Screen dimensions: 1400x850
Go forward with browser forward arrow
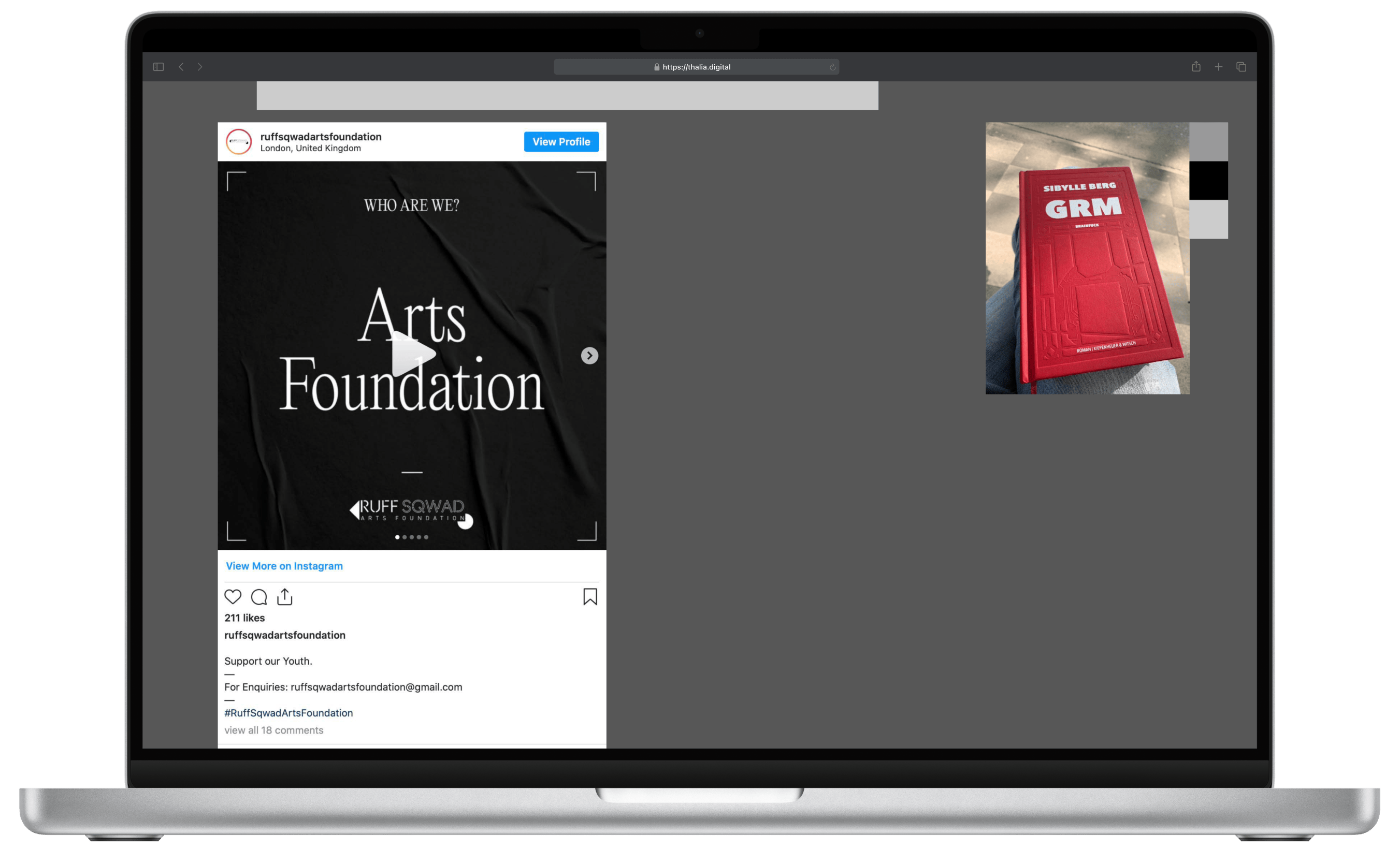200,67
